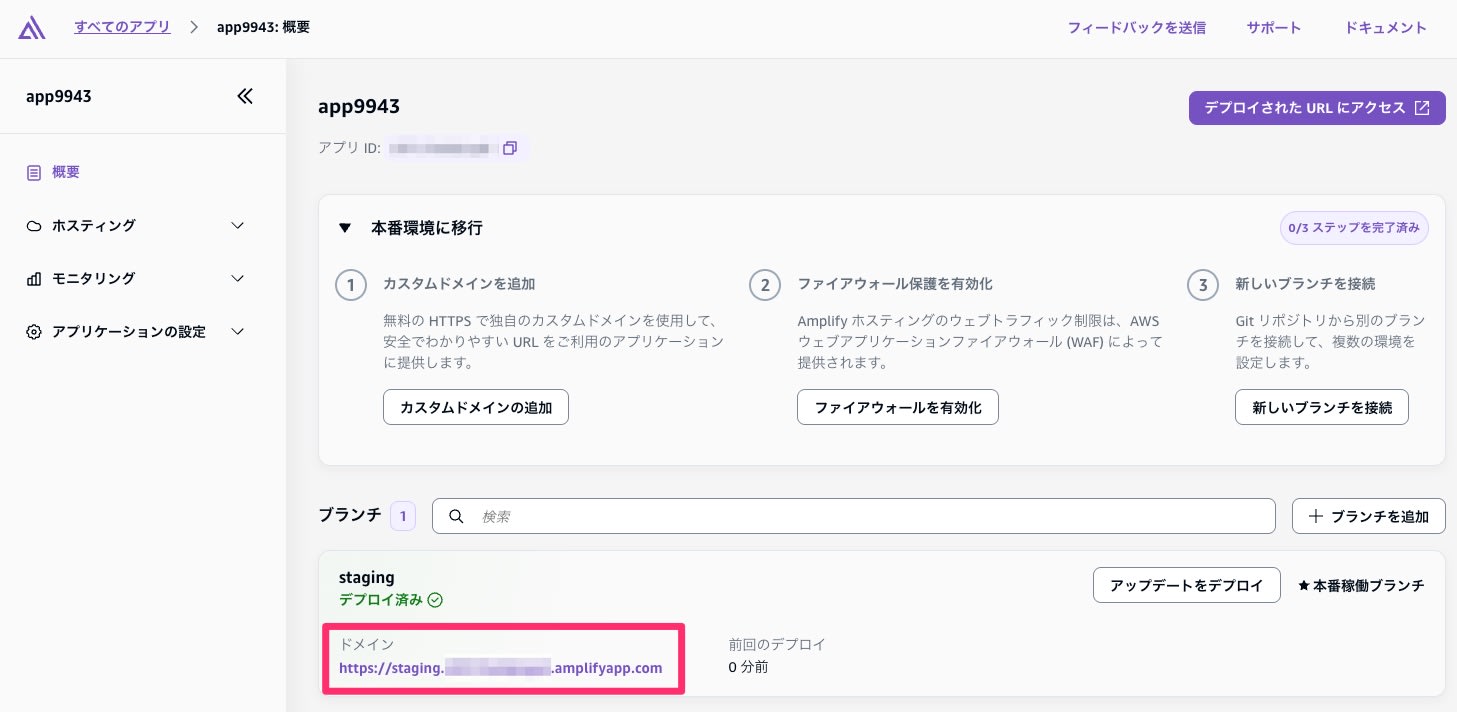Open サポート in the top navigation
This screenshot has width=1457, height=712.
tap(1273, 28)
